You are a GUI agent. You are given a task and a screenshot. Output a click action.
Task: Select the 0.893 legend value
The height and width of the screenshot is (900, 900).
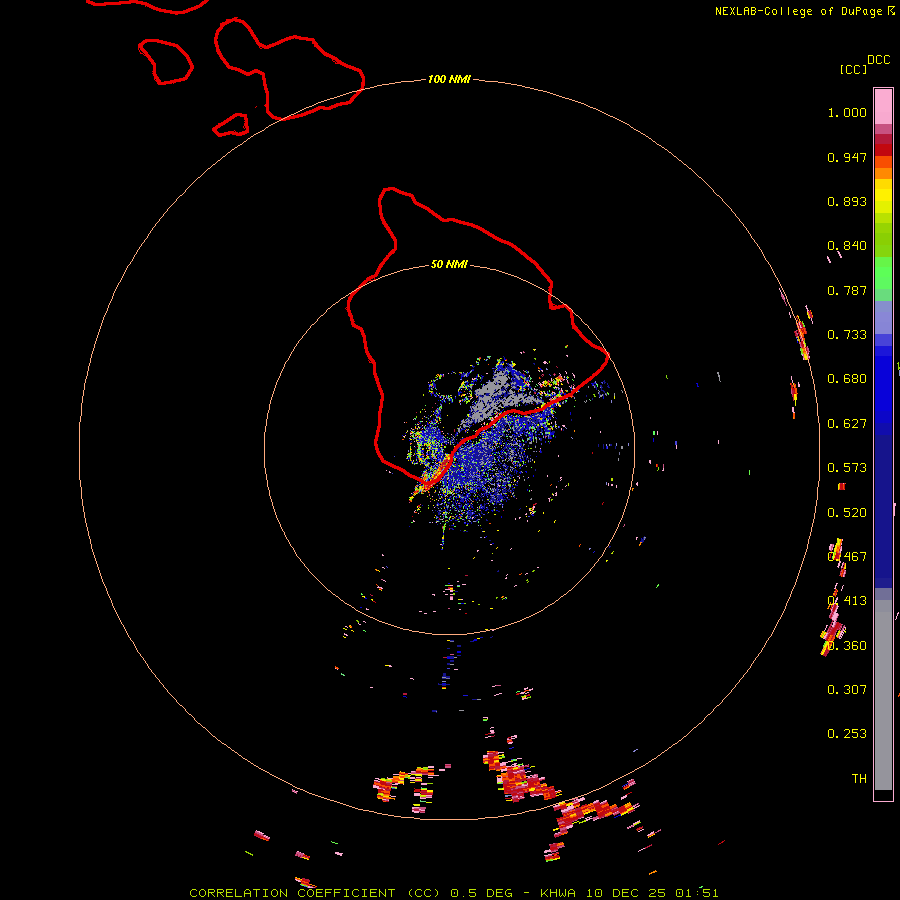coord(847,201)
